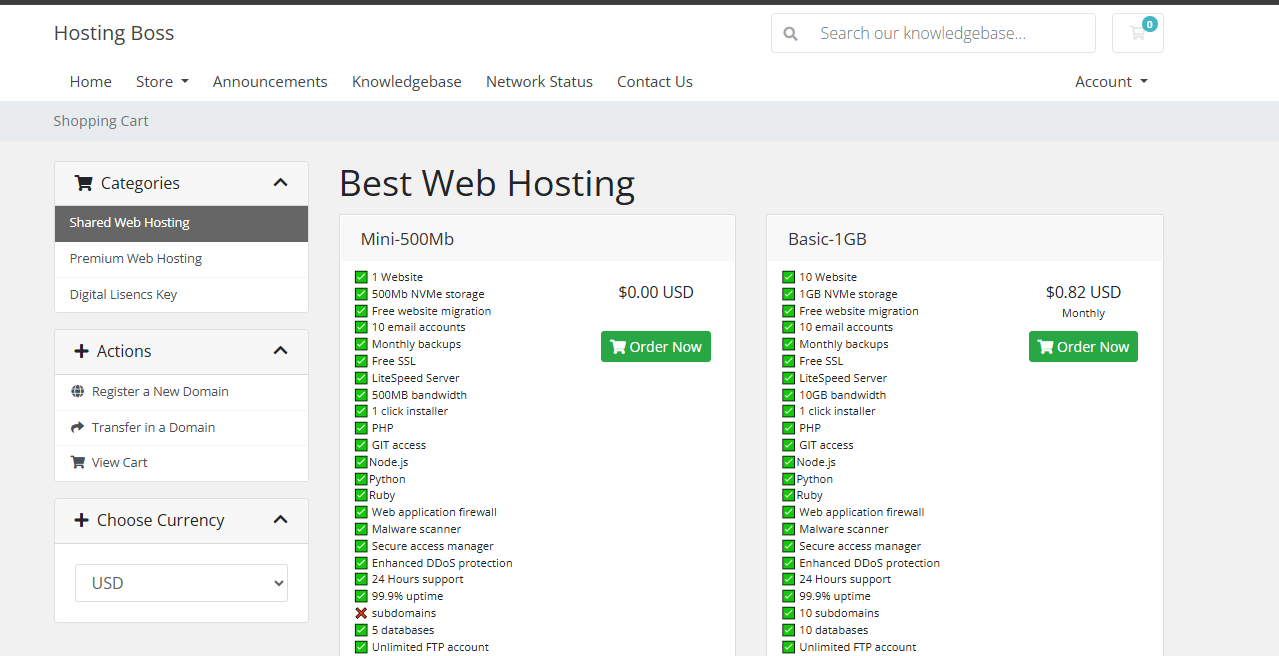Order the Mini-500Mb plan
The image size is (1279, 656).
click(x=656, y=347)
